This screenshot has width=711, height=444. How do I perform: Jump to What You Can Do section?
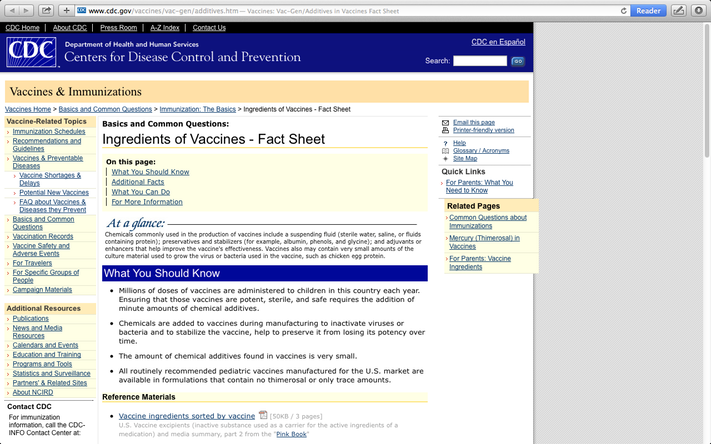141,192
